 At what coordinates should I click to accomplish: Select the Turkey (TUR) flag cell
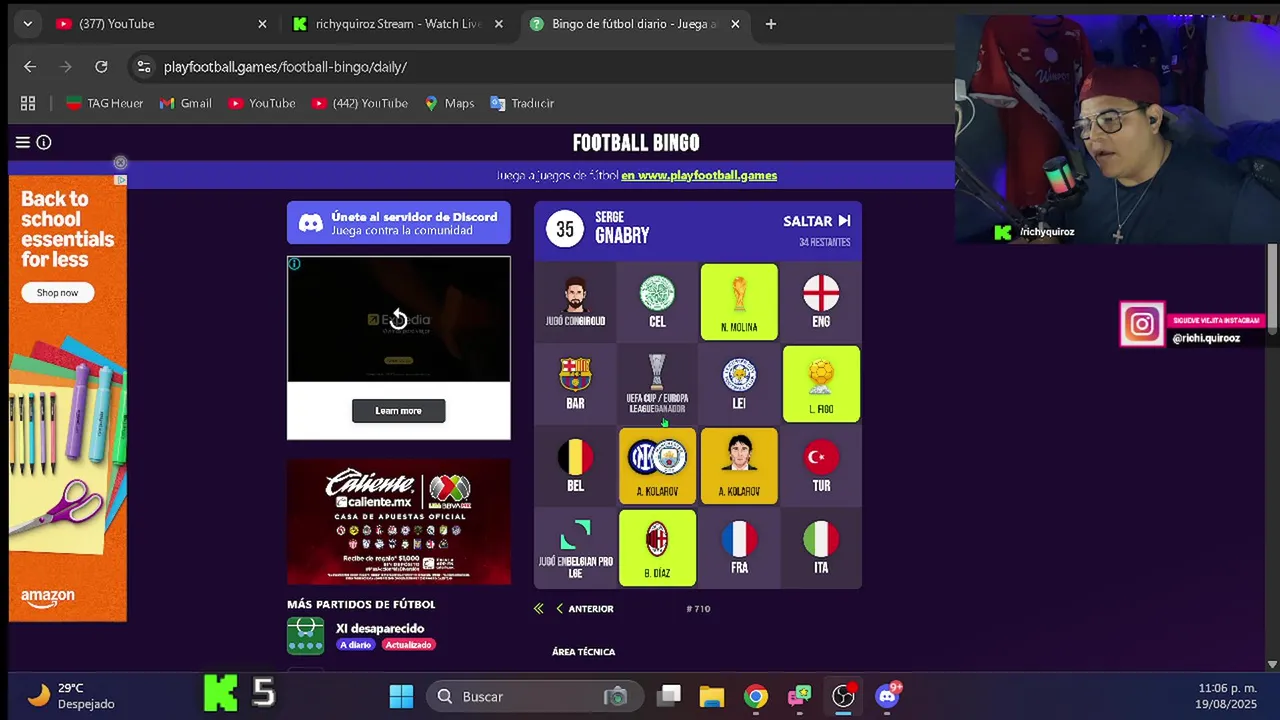[821, 466]
